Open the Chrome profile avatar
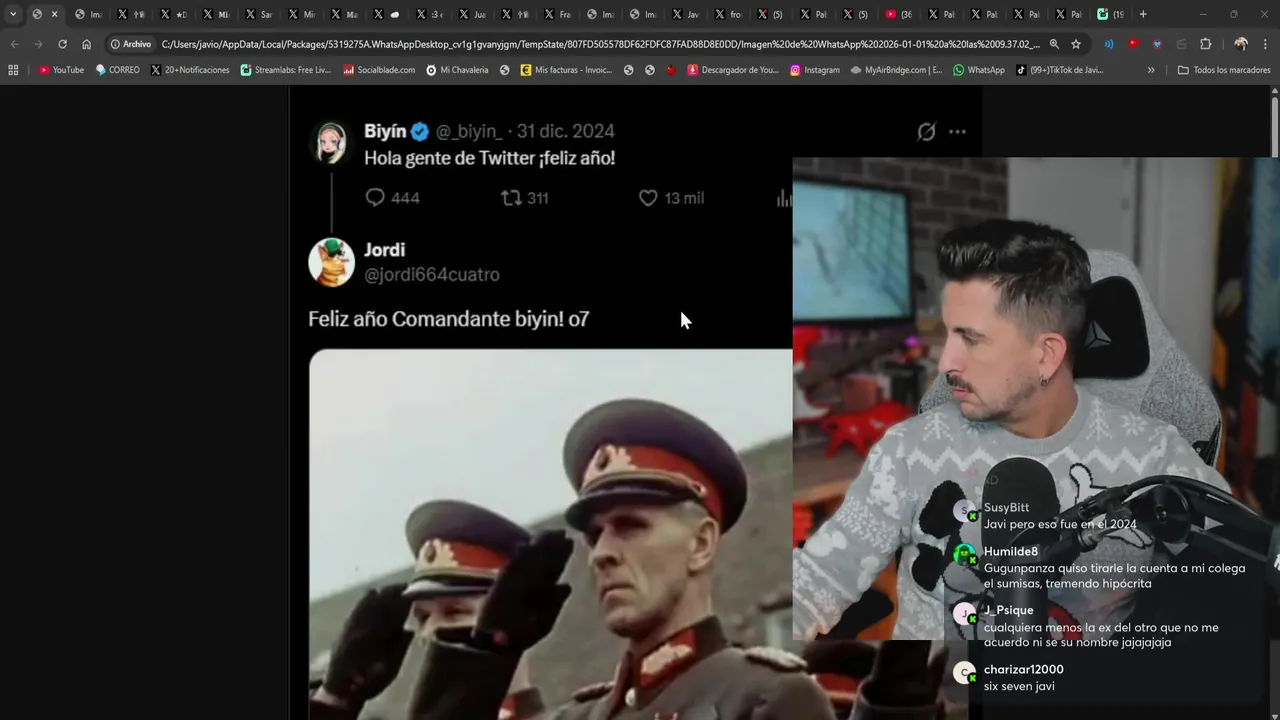Screen dimensions: 1280x720 (x=1241, y=44)
